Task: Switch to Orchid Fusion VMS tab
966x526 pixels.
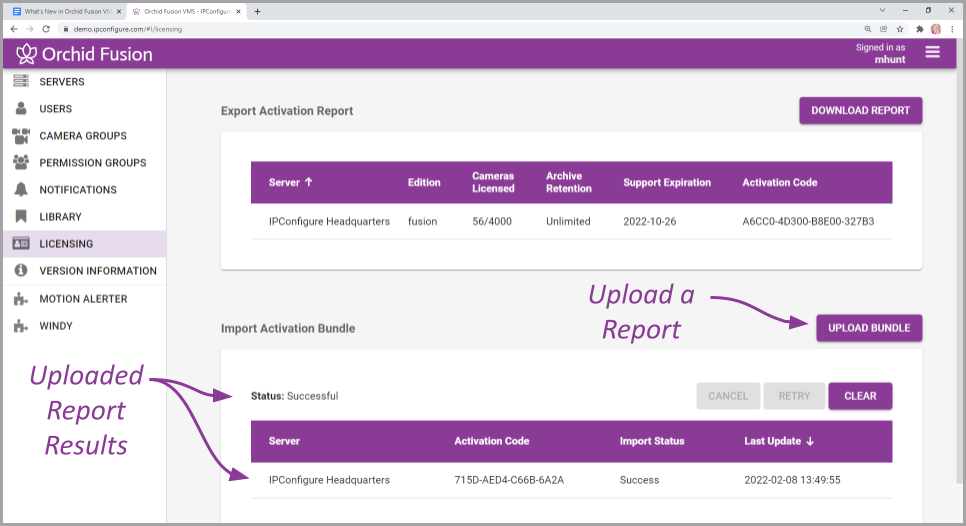Action: point(186,11)
